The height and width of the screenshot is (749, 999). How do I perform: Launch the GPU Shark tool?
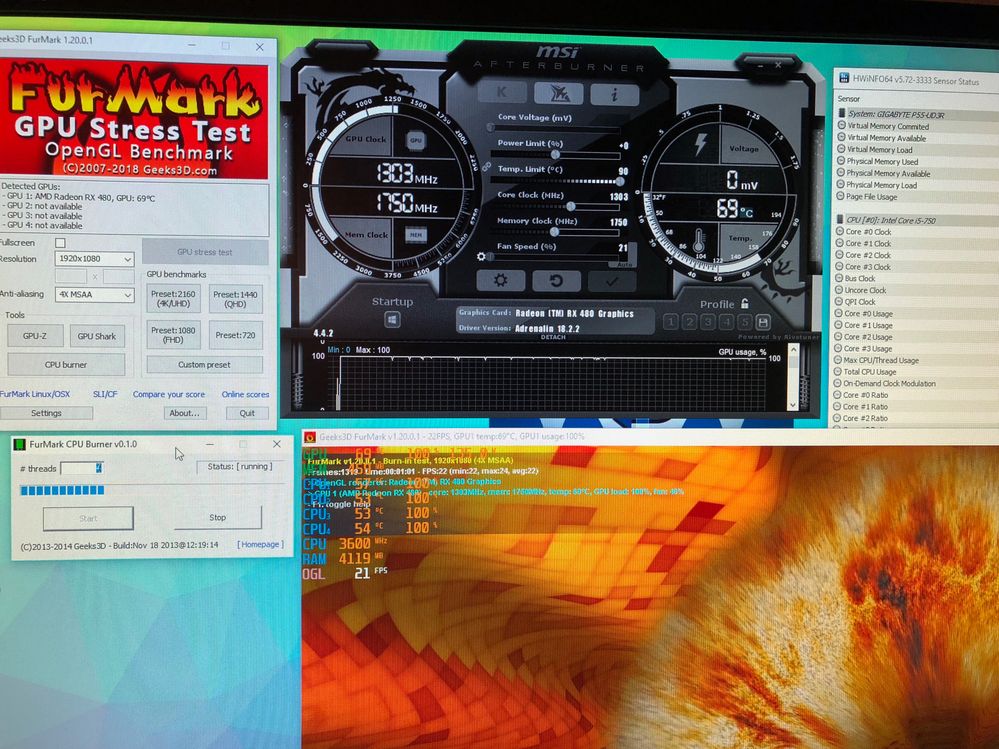(97, 336)
